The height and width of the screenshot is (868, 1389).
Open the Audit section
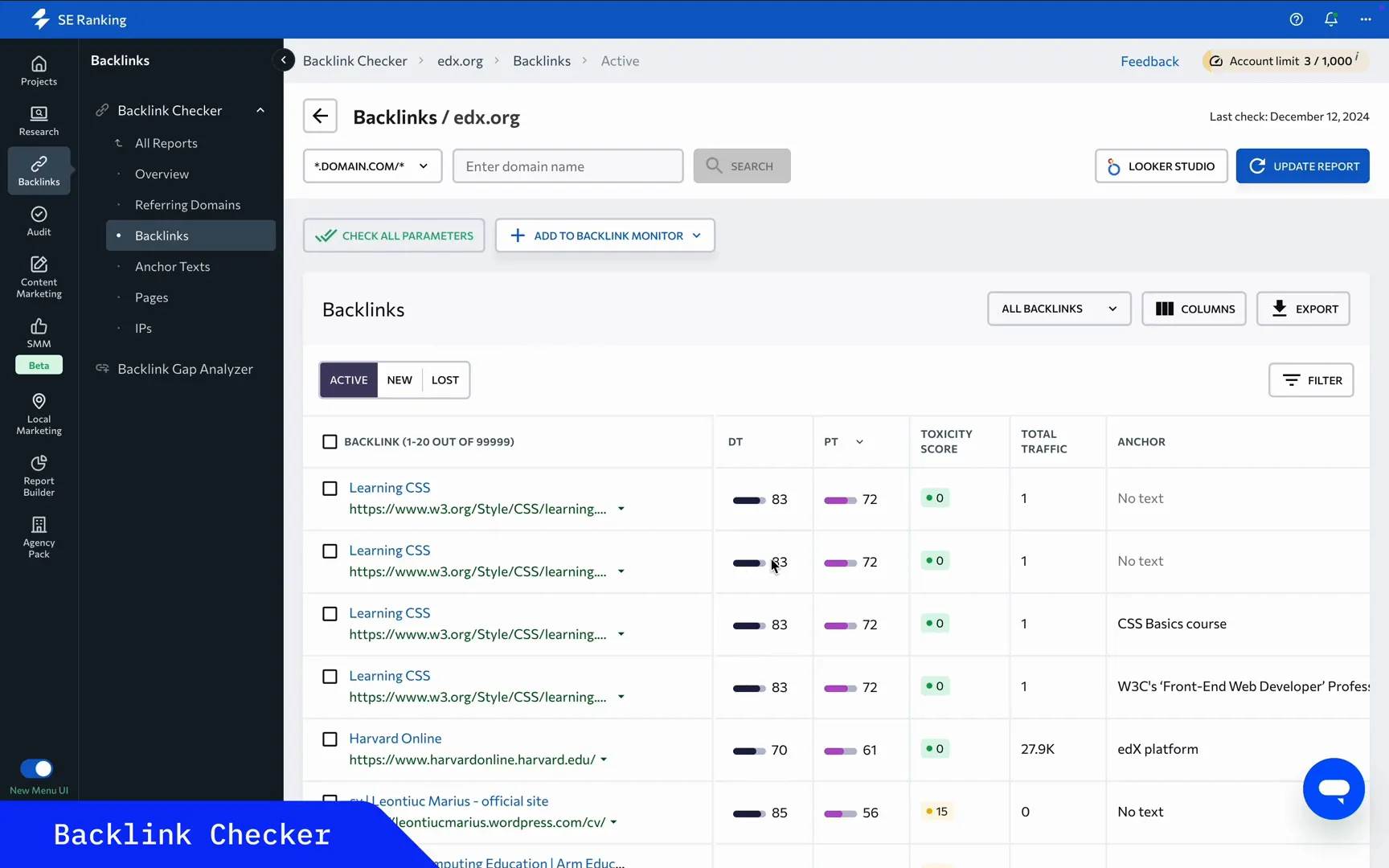click(38, 221)
